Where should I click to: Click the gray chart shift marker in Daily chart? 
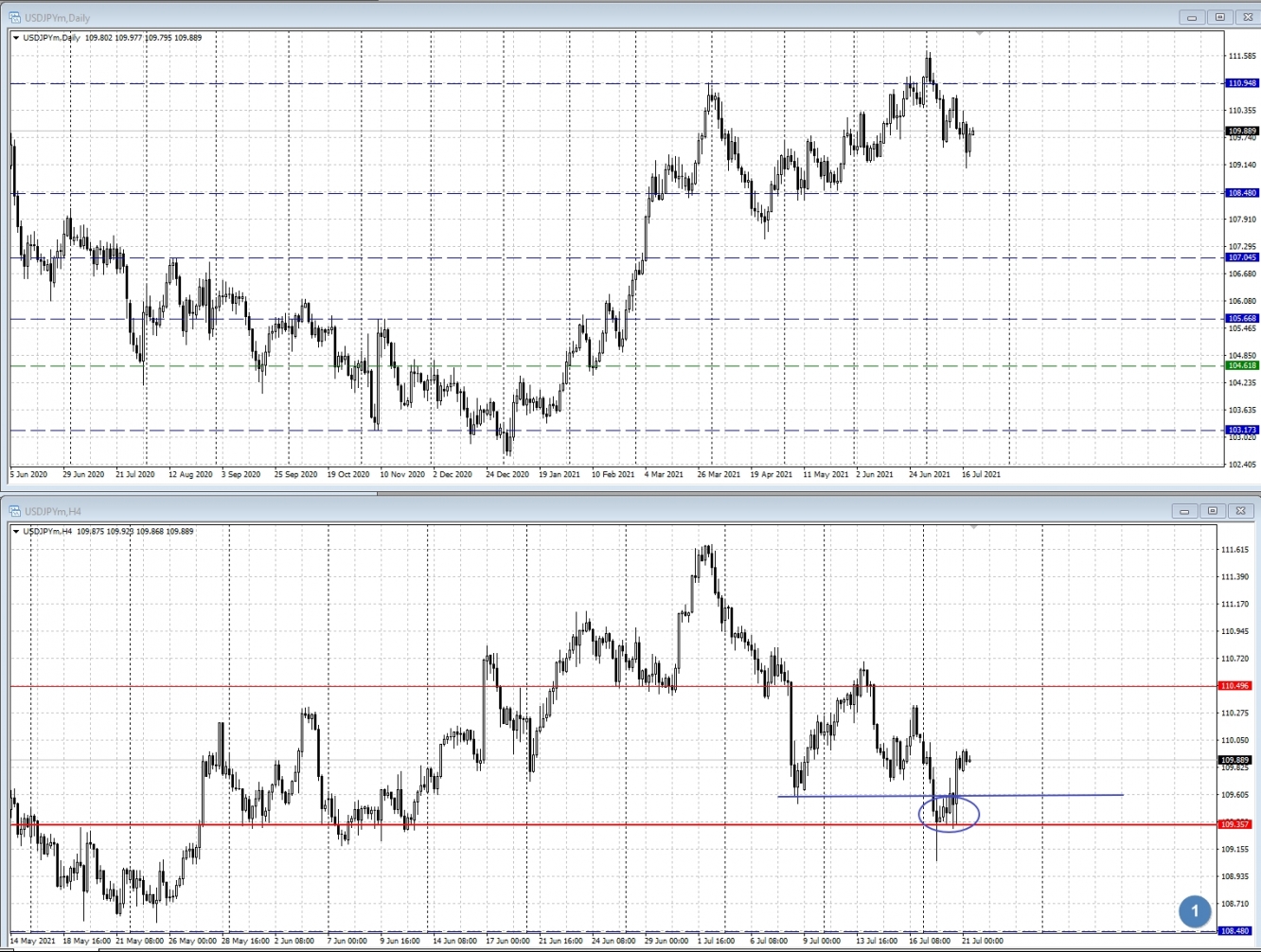[x=980, y=33]
